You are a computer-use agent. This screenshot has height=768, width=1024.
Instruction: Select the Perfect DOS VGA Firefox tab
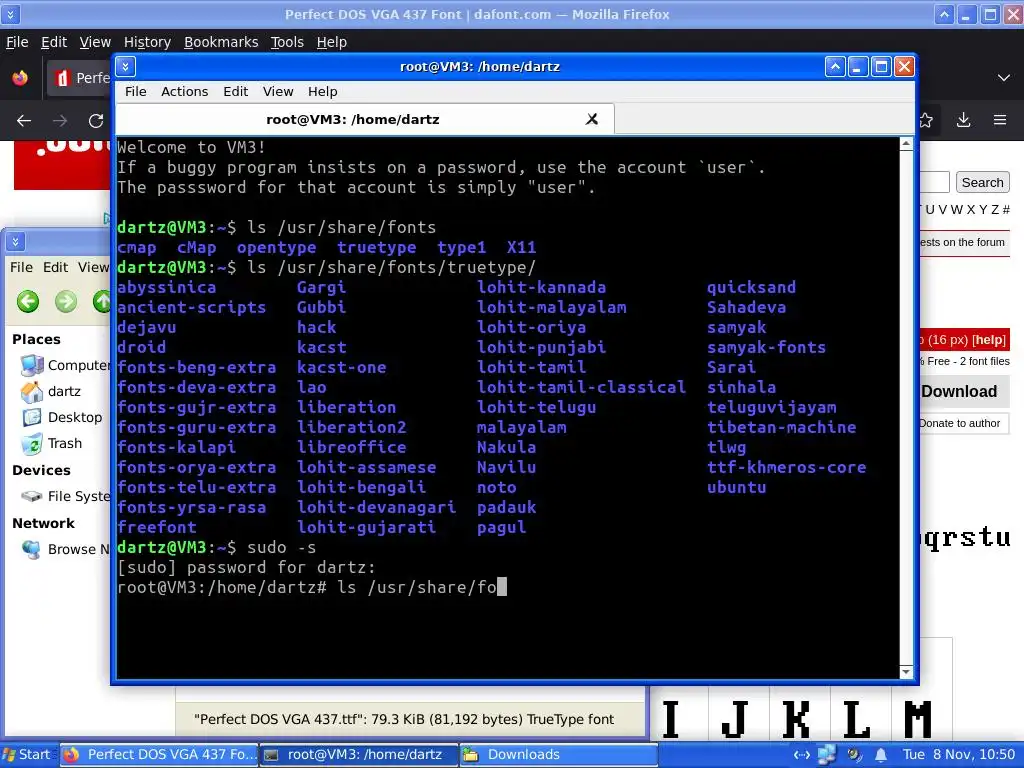tap(78, 78)
